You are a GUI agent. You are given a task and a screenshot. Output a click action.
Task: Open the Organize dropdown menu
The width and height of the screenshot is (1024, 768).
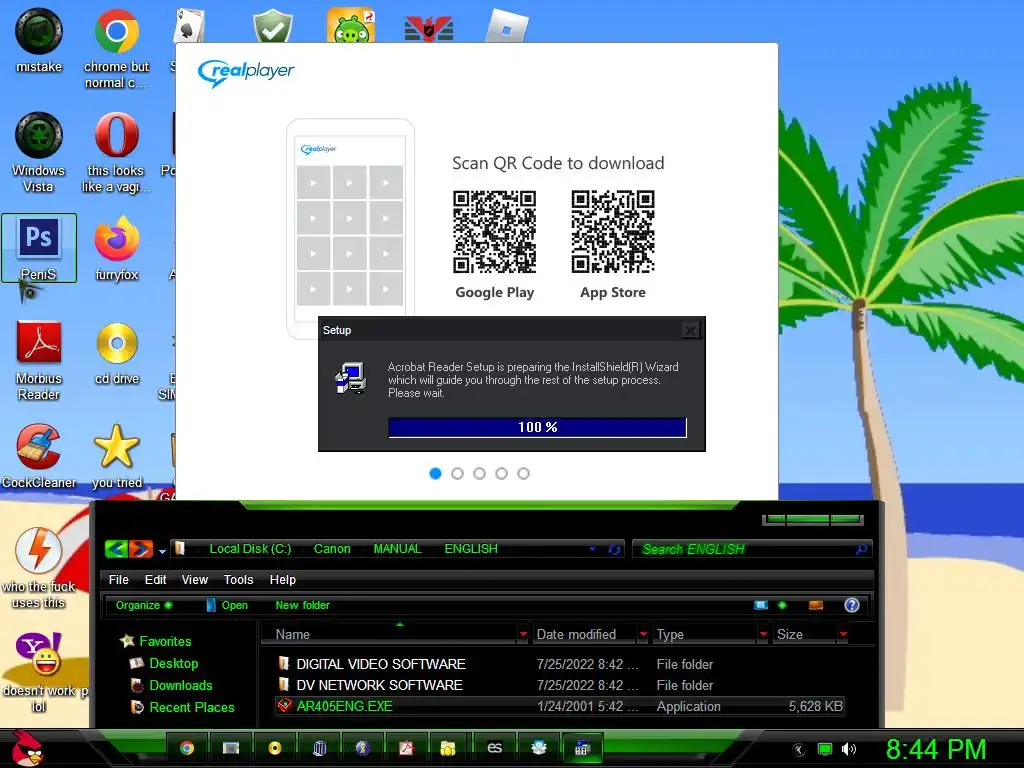coord(144,605)
